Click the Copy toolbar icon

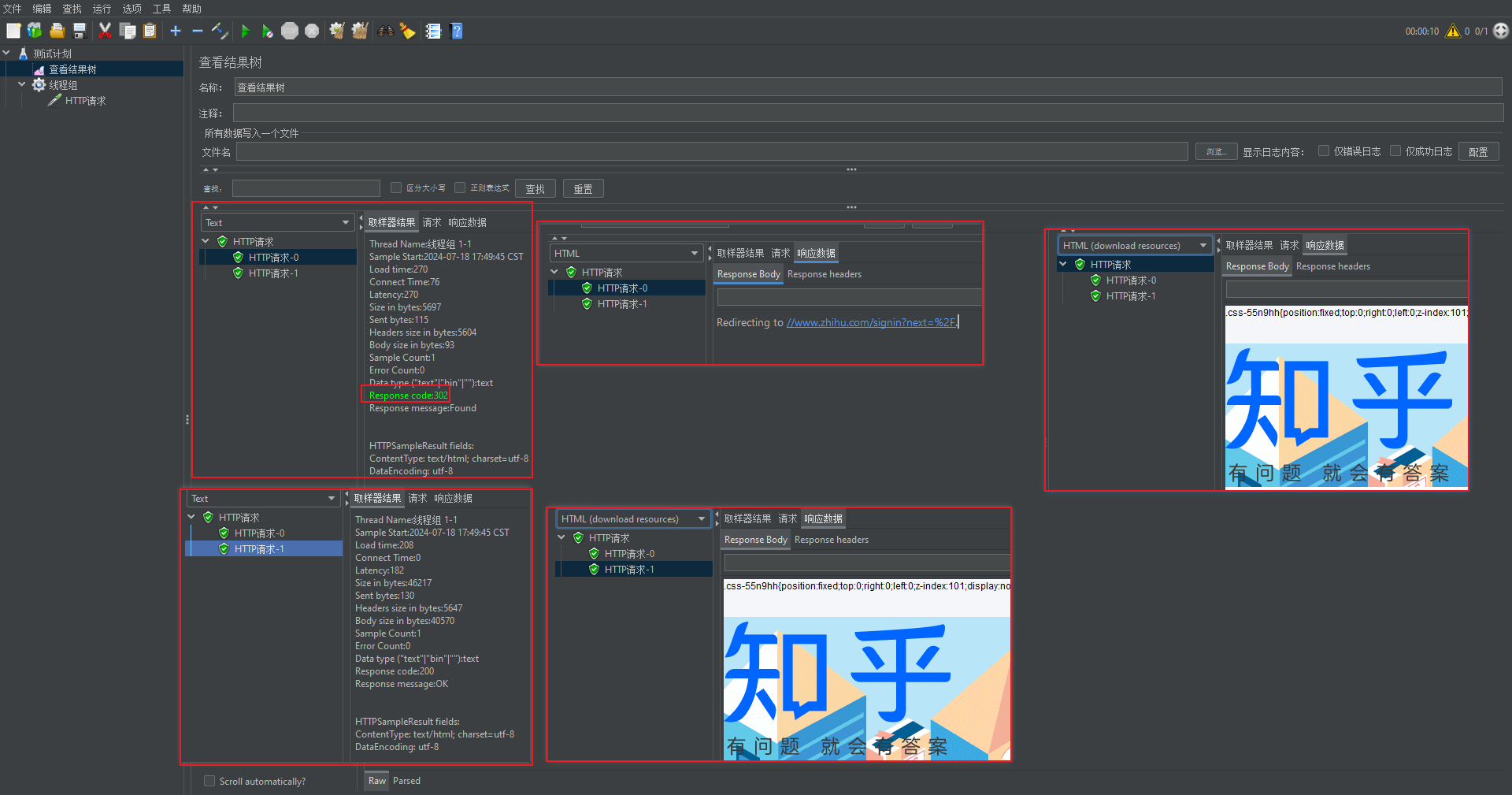(x=128, y=31)
